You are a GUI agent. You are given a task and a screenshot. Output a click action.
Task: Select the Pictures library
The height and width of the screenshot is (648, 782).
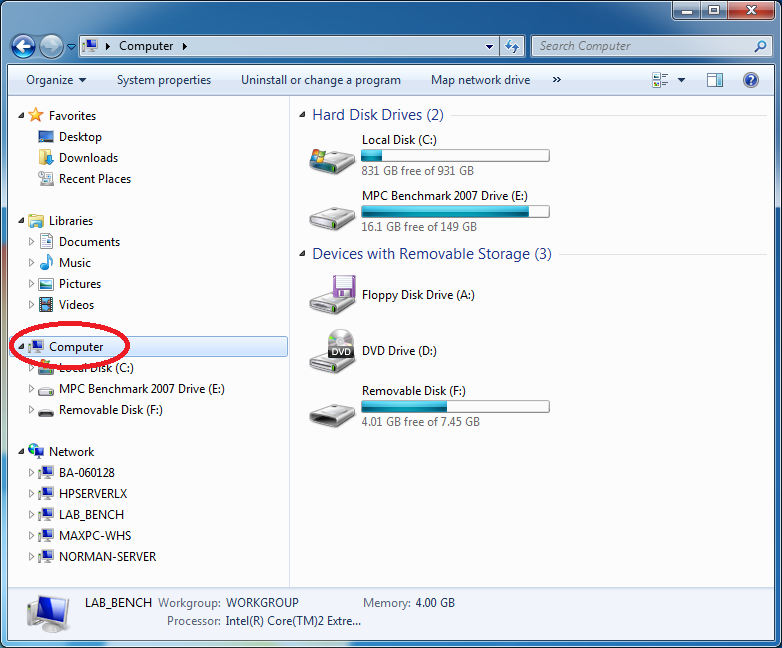point(80,283)
